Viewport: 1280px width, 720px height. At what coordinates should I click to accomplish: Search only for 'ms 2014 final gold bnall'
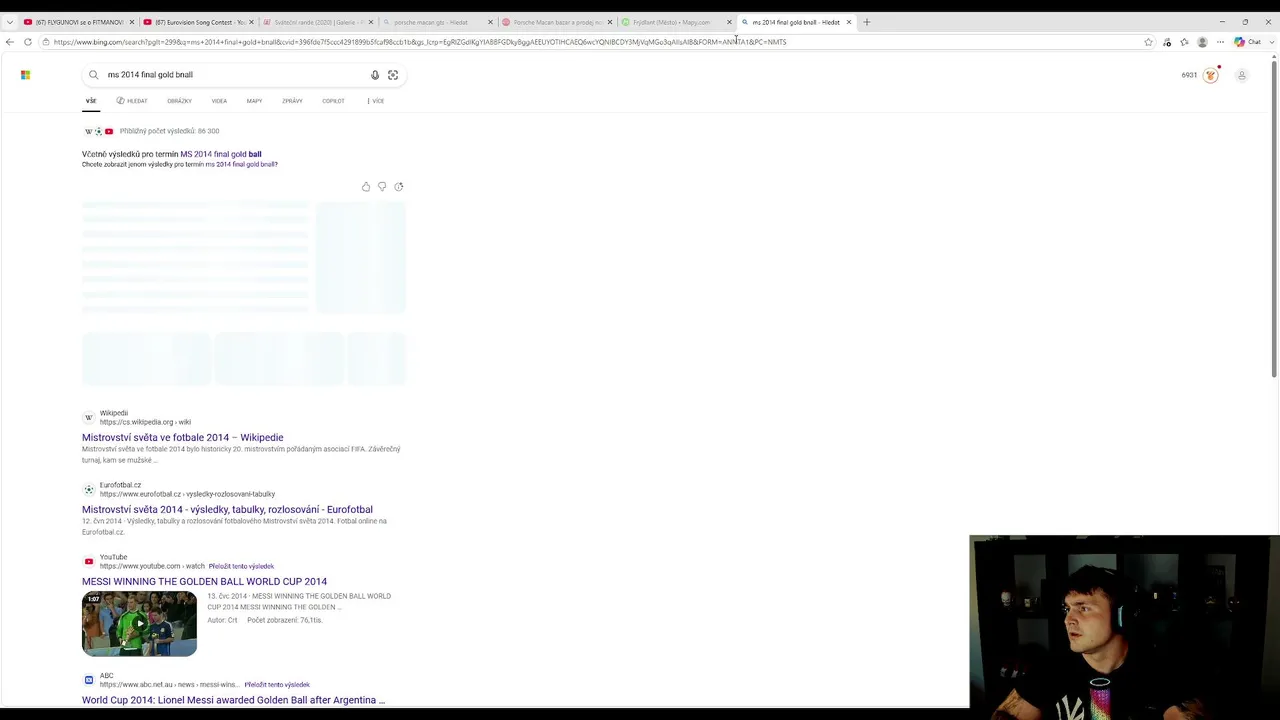click(x=241, y=164)
